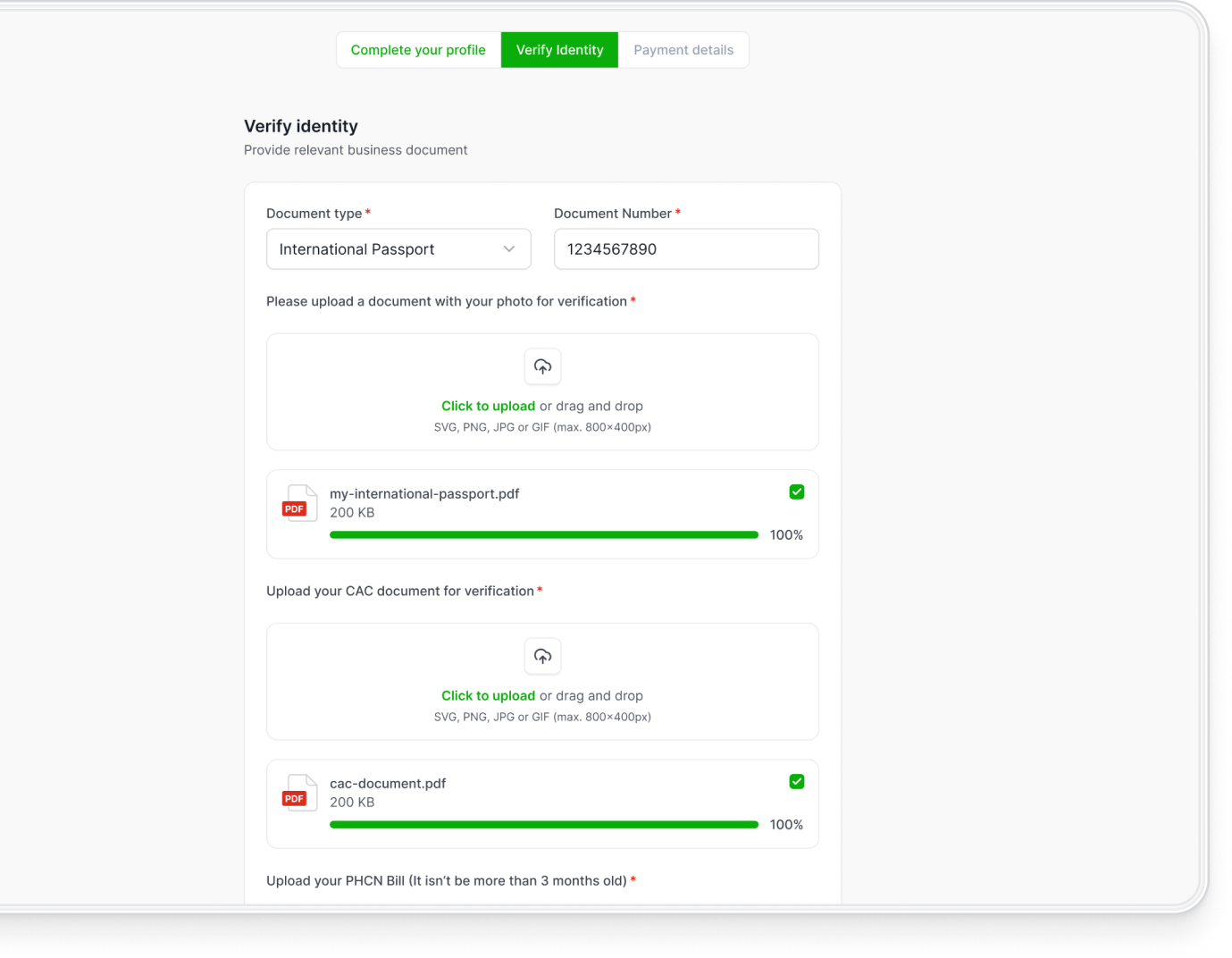The height and width of the screenshot is (958, 1232).
Task: Toggle the green checkbox on my-international-passport.pdf
Action: coord(797,492)
